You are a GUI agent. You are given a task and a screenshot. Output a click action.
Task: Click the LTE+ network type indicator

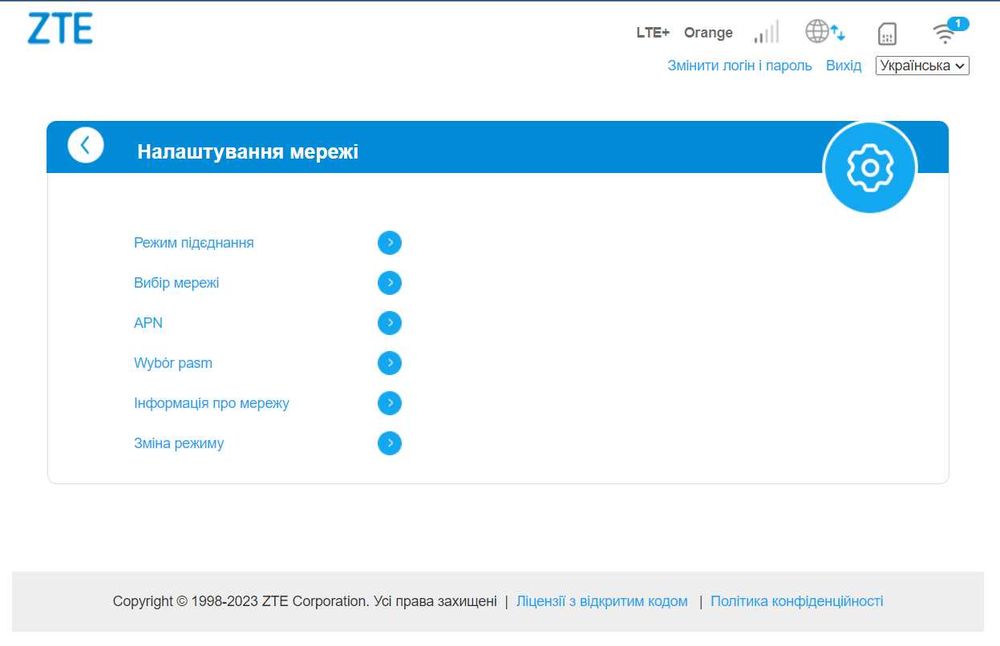(653, 33)
